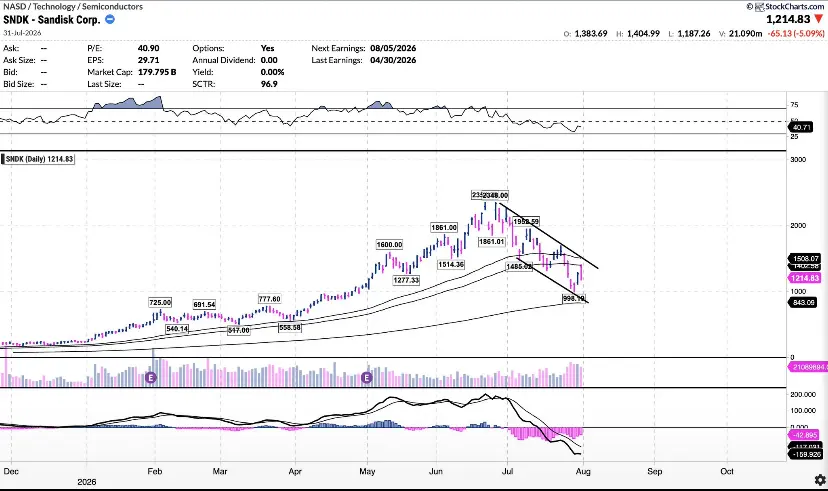This screenshot has width=828, height=491.
Task: Click the 1600.00 peak price label
Action: [x=389, y=244]
